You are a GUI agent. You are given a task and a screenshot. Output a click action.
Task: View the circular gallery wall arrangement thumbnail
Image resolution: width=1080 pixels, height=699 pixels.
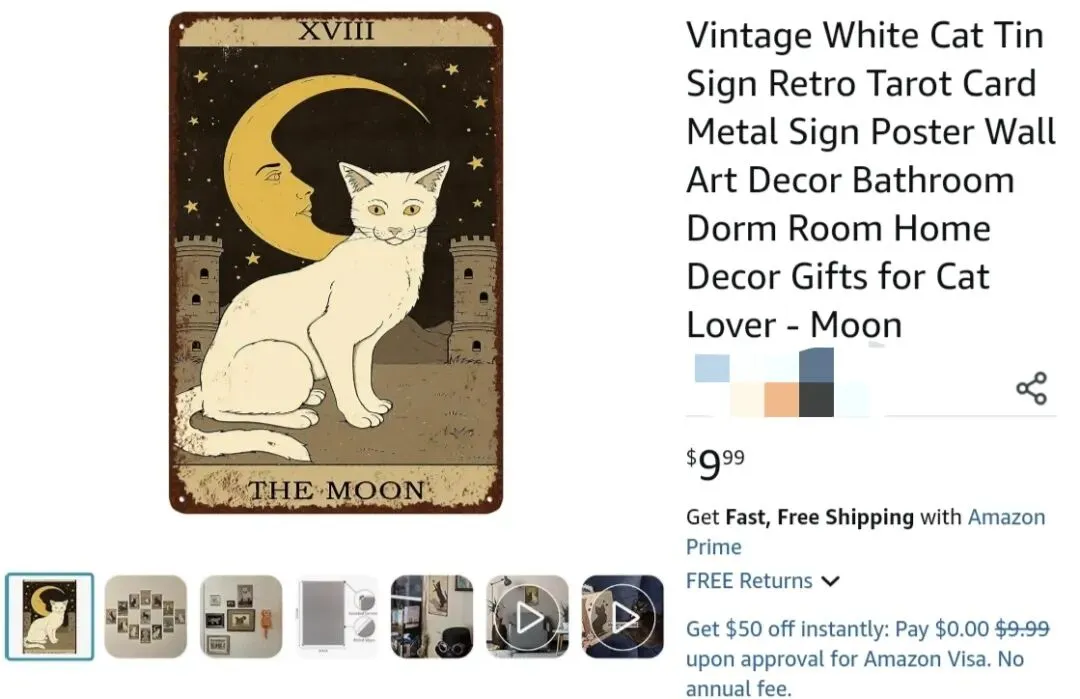coord(146,617)
